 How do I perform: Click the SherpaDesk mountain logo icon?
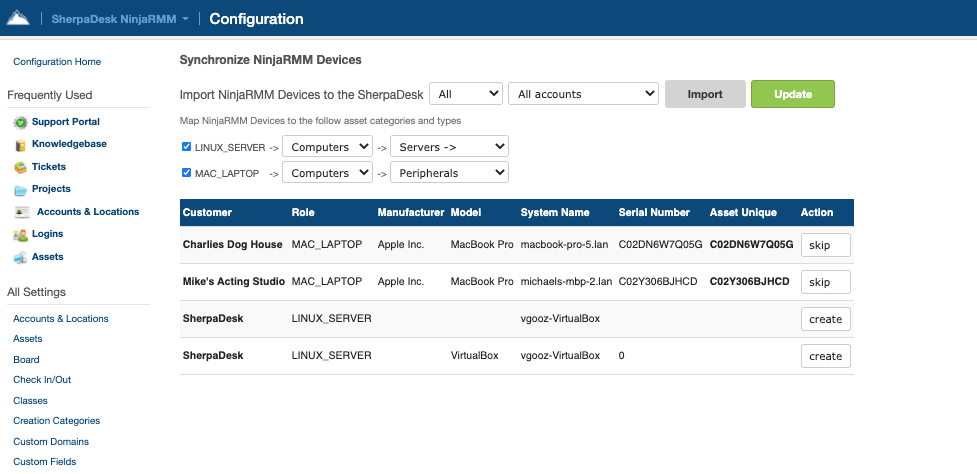click(x=19, y=18)
